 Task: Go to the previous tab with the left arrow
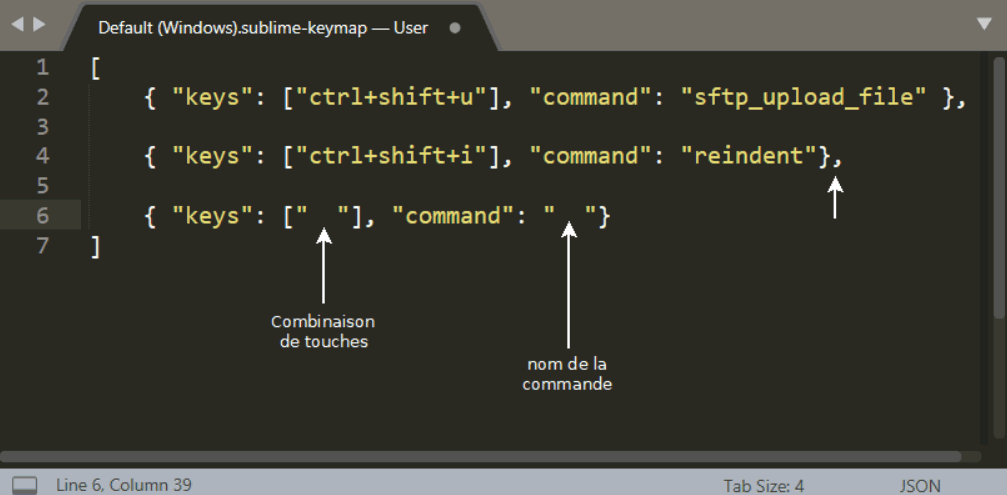click(x=17, y=24)
